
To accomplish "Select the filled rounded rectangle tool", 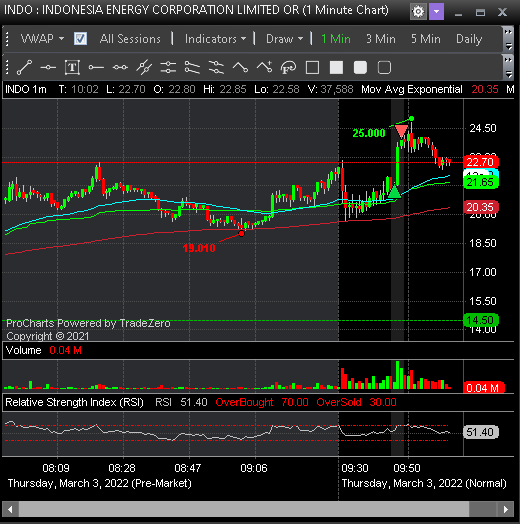I will click(360, 68).
